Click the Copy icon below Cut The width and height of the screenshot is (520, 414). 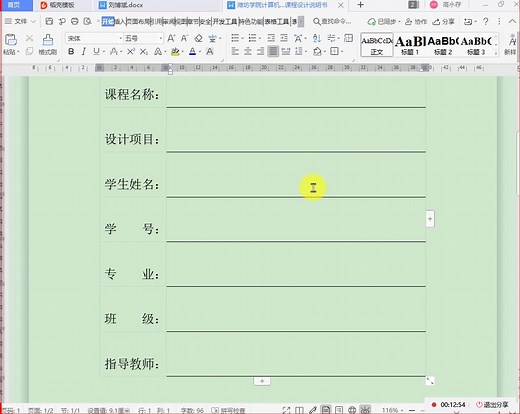pyautogui.click(x=29, y=51)
